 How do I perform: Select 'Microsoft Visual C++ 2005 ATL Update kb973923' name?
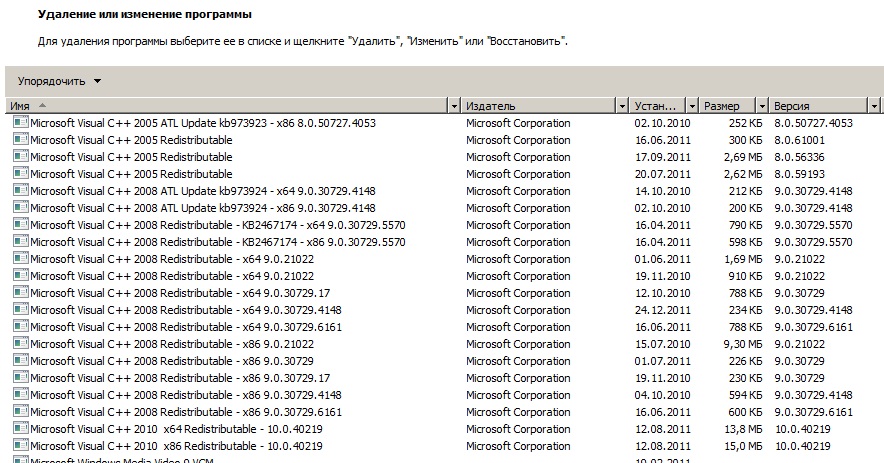(x=203, y=123)
